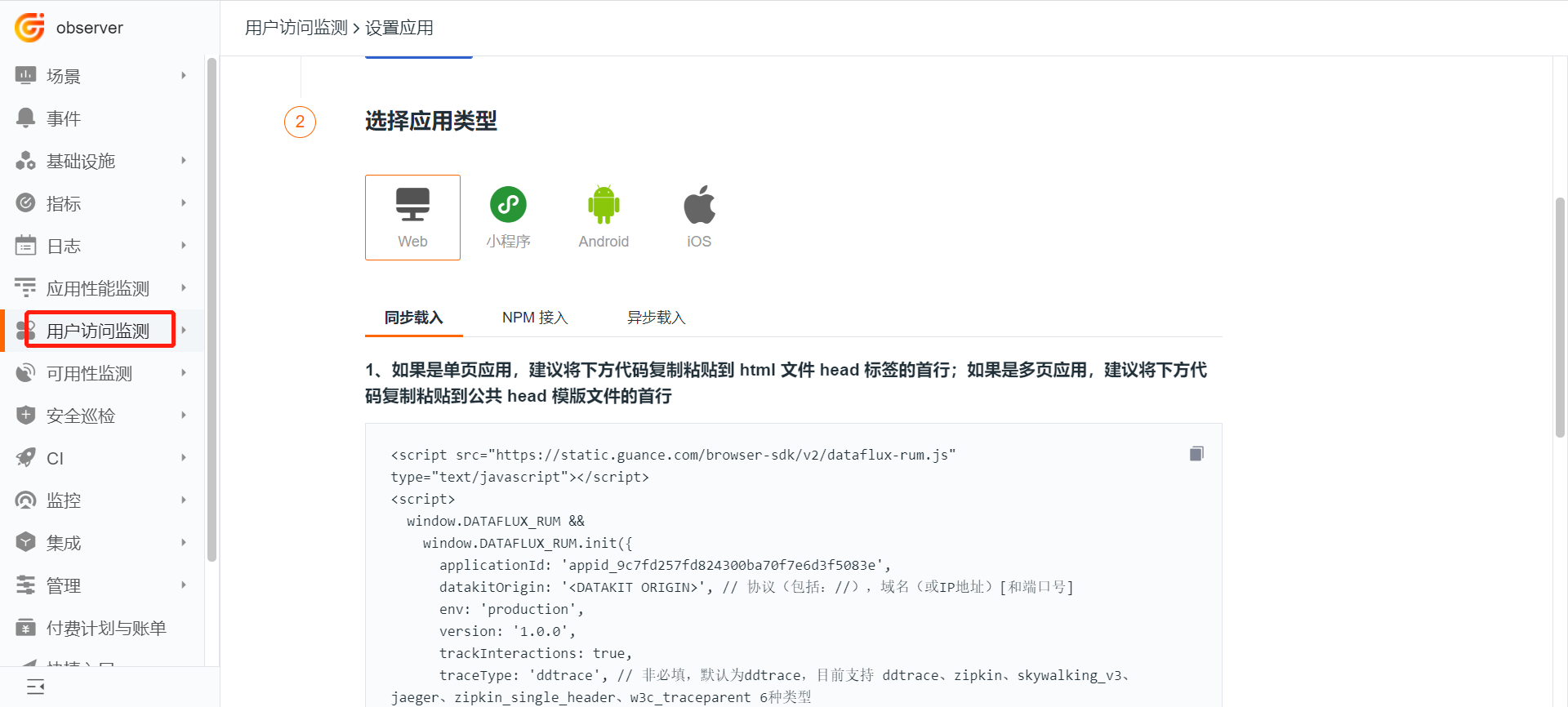The height and width of the screenshot is (707, 1568).
Task: Select the iOS application type
Action: 699,217
